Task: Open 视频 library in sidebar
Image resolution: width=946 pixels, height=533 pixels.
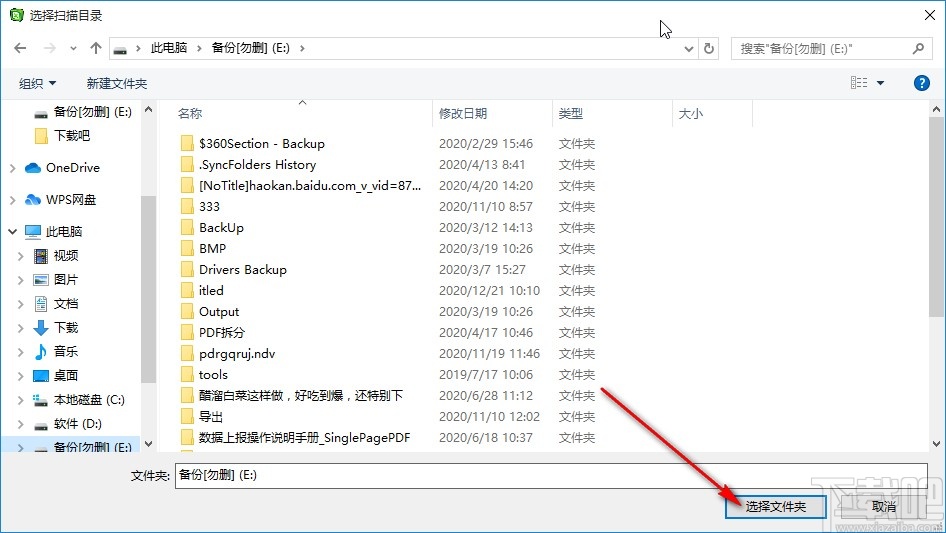Action: pos(66,256)
